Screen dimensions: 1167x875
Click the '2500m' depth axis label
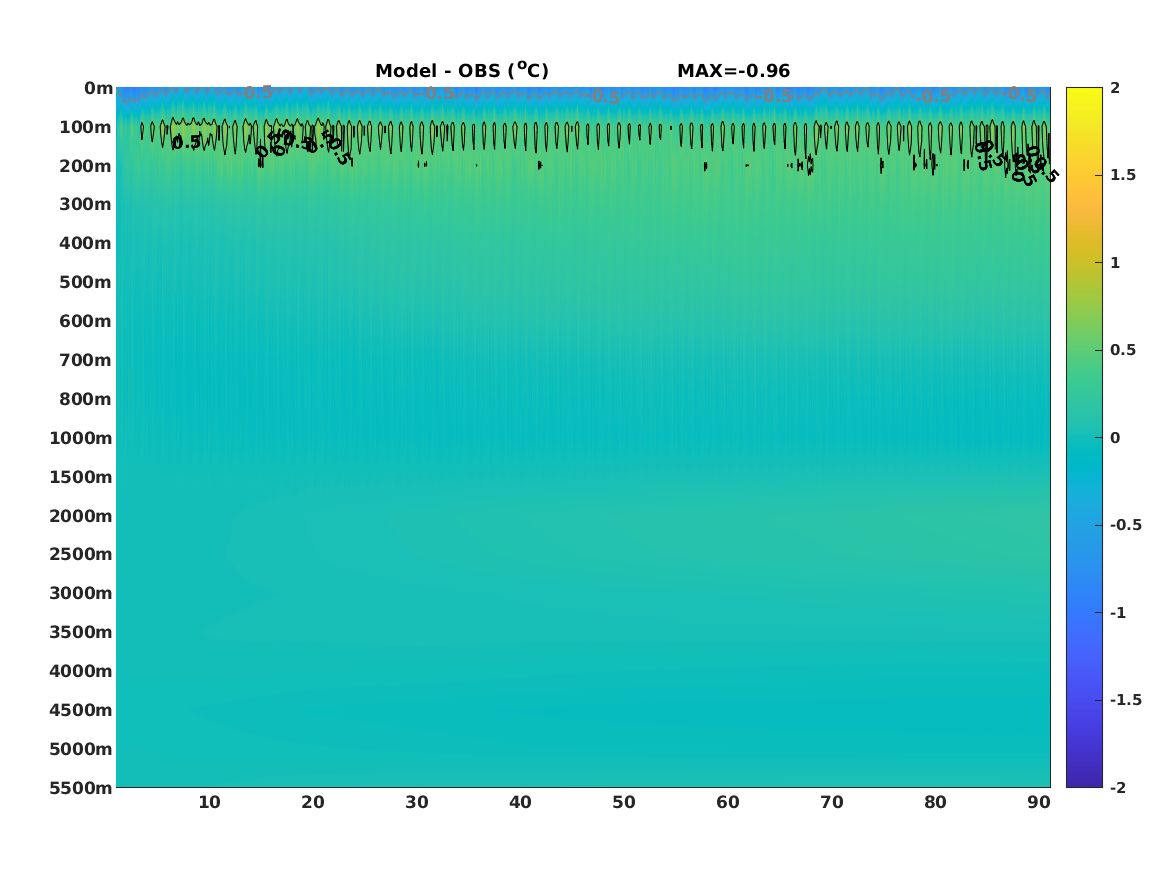click(x=81, y=554)
